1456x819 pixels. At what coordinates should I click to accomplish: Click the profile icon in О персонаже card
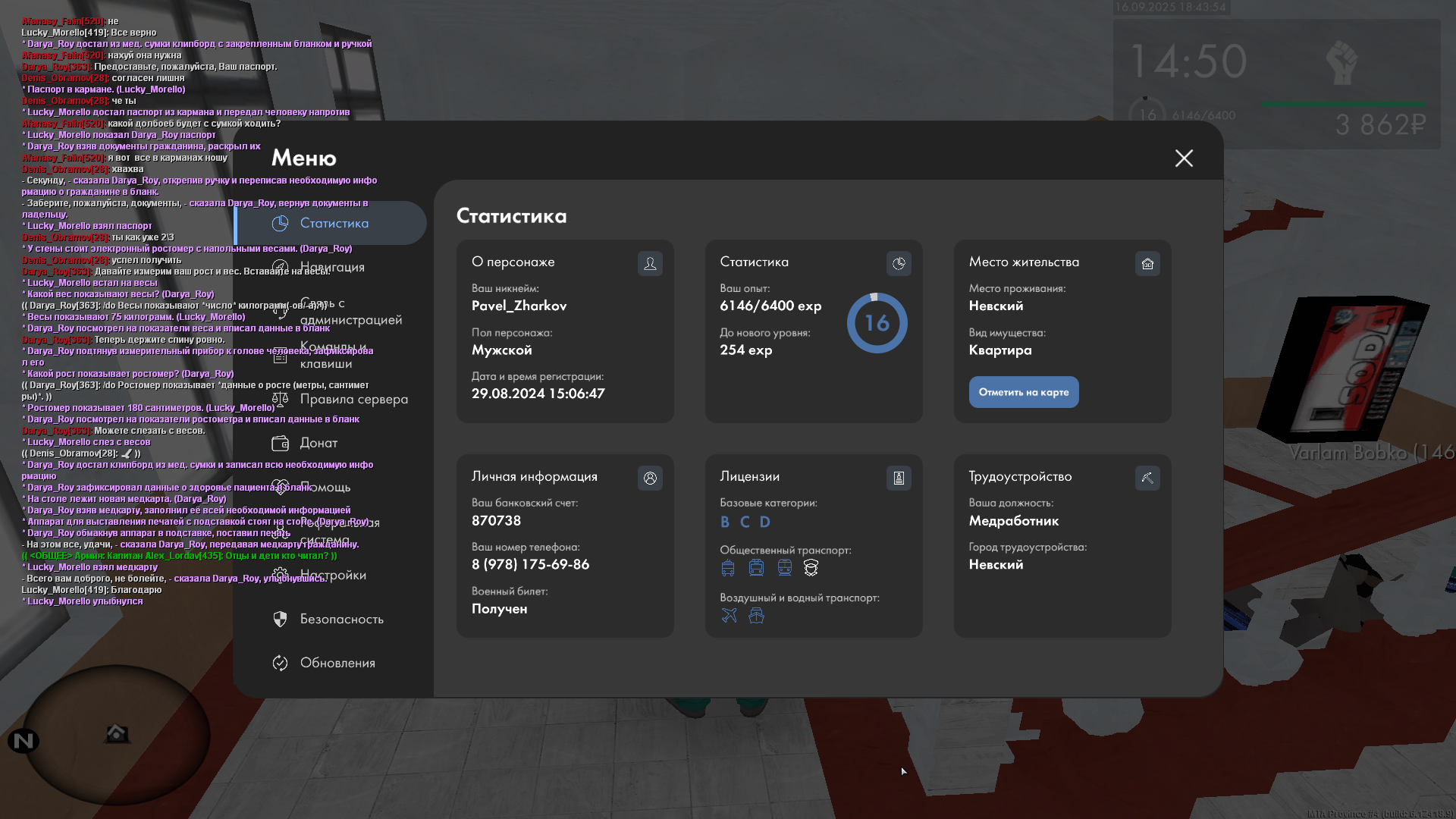[650, 263]
